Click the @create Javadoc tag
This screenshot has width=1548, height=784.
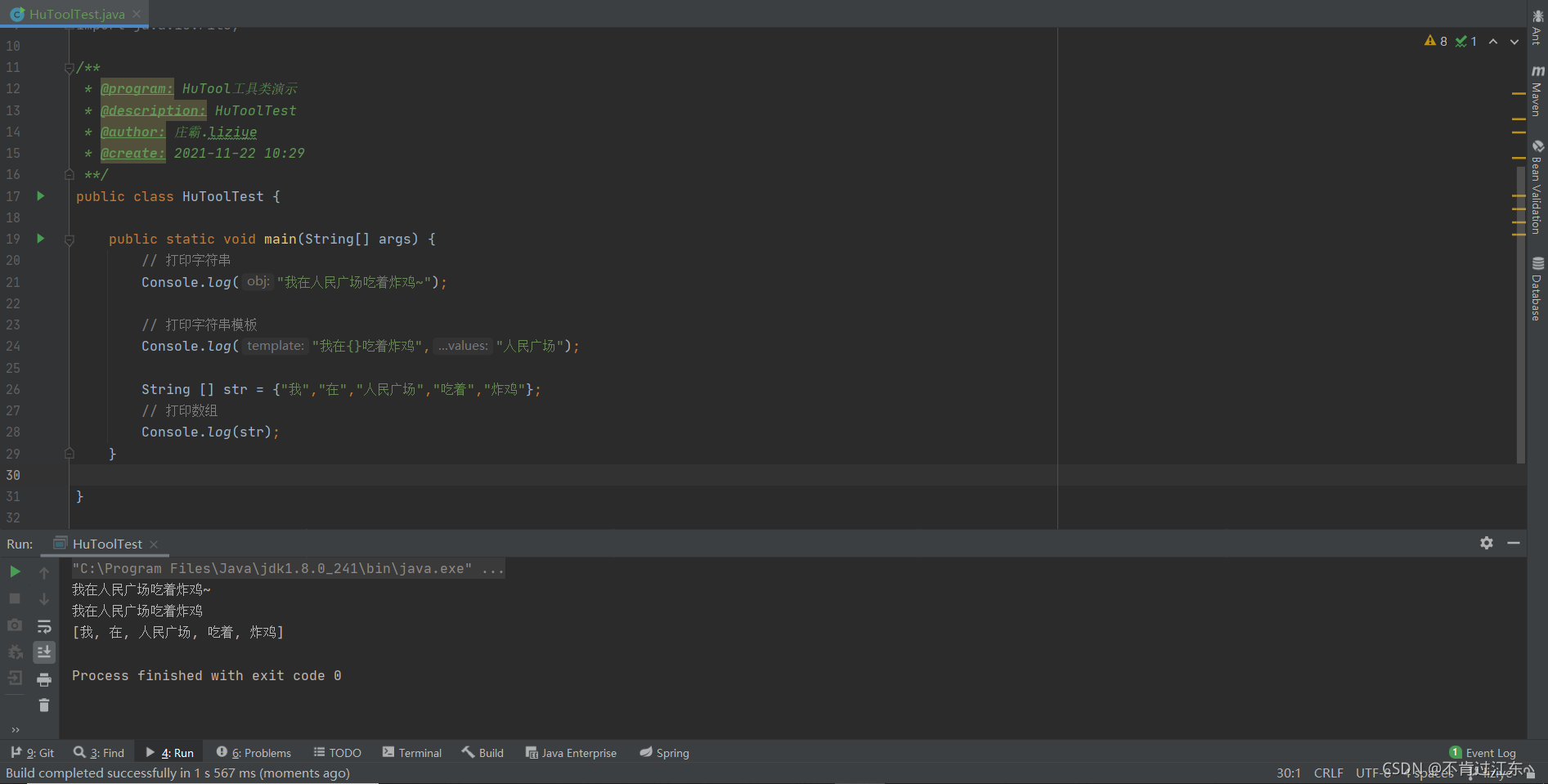point(132,153)
